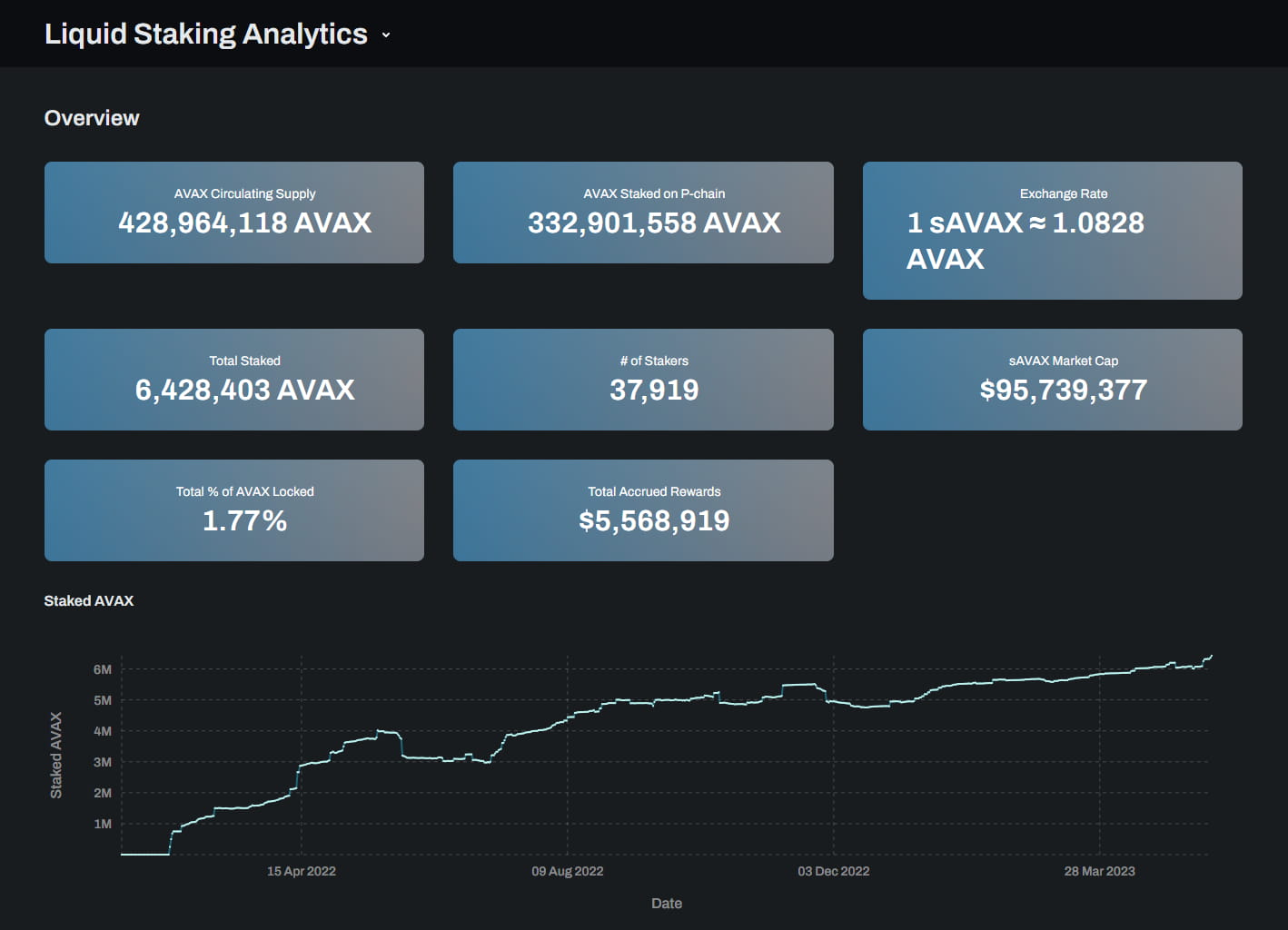Select the sAVAX Market Cap card
Screen dimensions: 1288x930
[1052, 379]
